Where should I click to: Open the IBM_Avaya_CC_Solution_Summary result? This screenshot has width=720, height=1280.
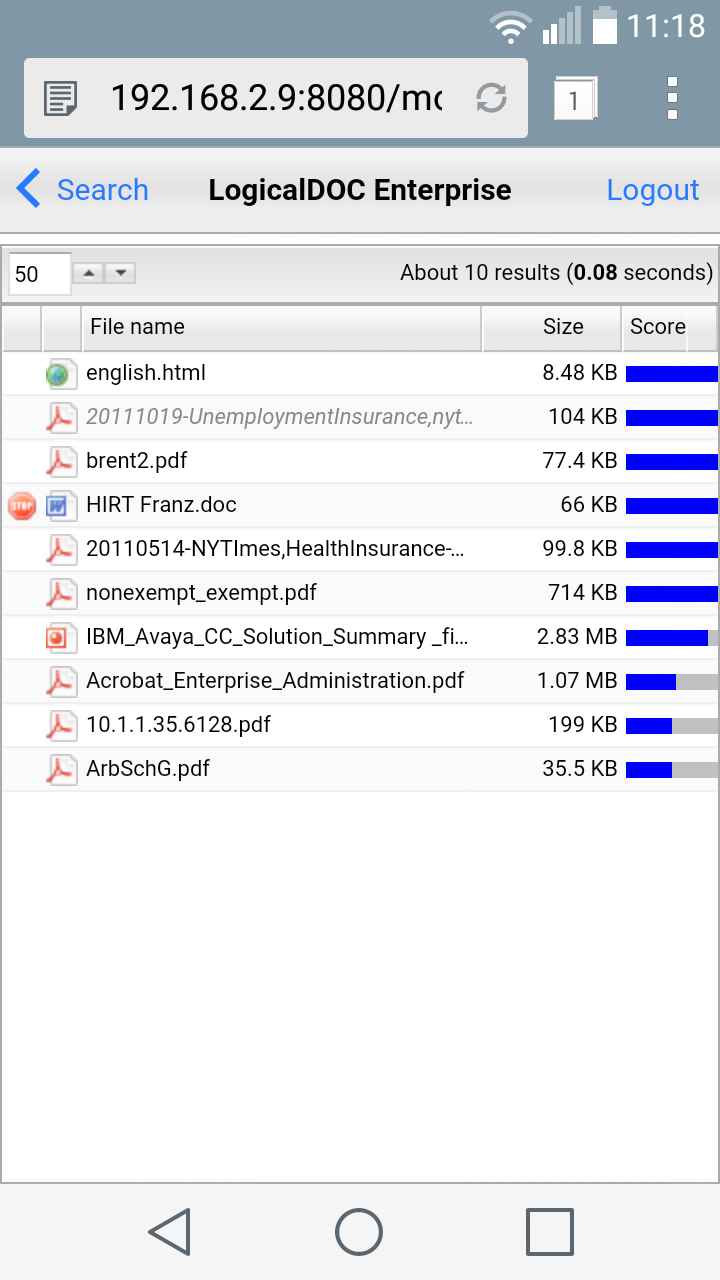pyautogui.click(x=277, y=637)
